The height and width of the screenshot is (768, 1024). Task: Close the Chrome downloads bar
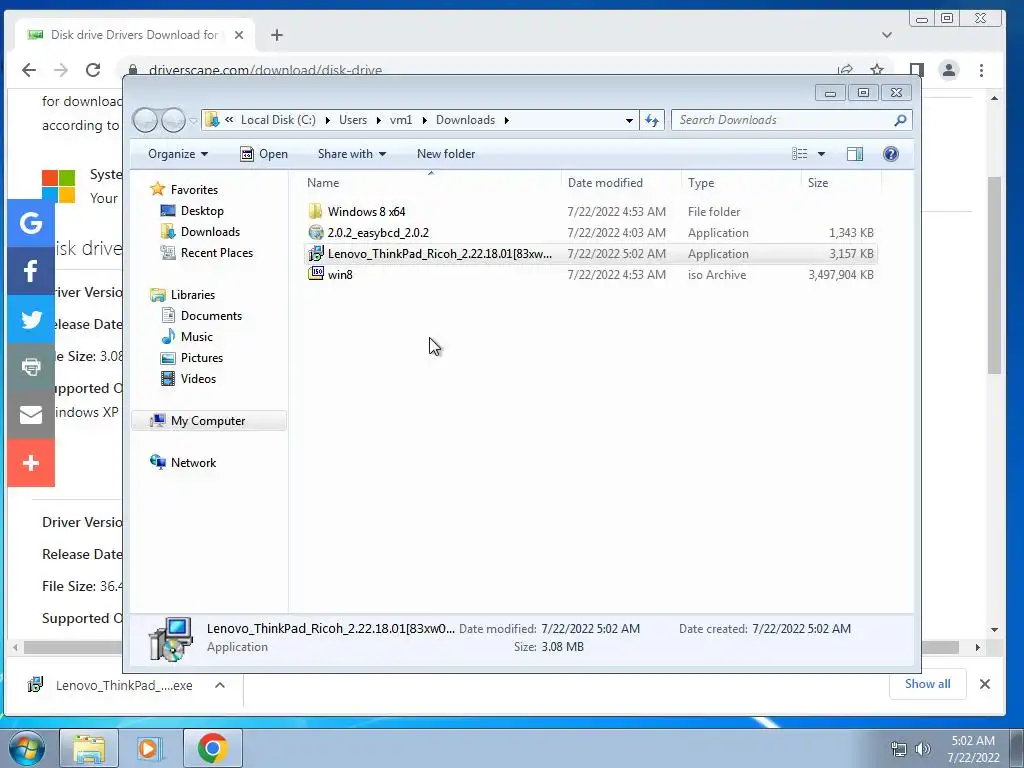click(x=985, y=684)
